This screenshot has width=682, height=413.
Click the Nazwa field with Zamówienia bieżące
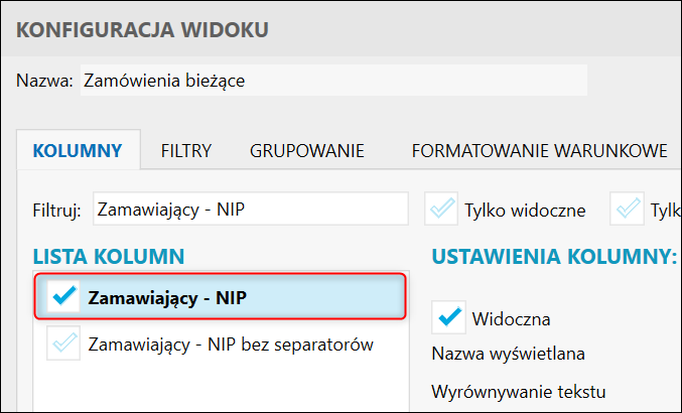point(330,81)
